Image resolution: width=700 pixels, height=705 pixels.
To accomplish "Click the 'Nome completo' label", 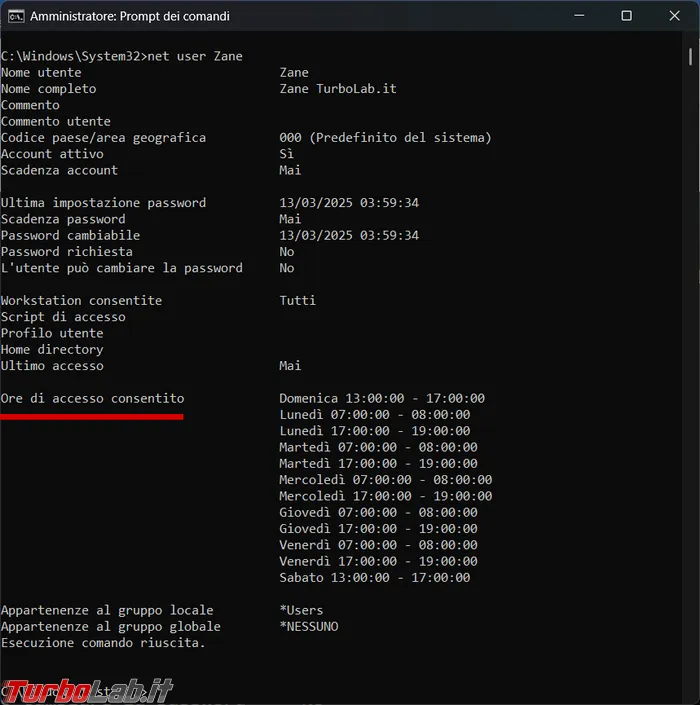I will point(49,89).
